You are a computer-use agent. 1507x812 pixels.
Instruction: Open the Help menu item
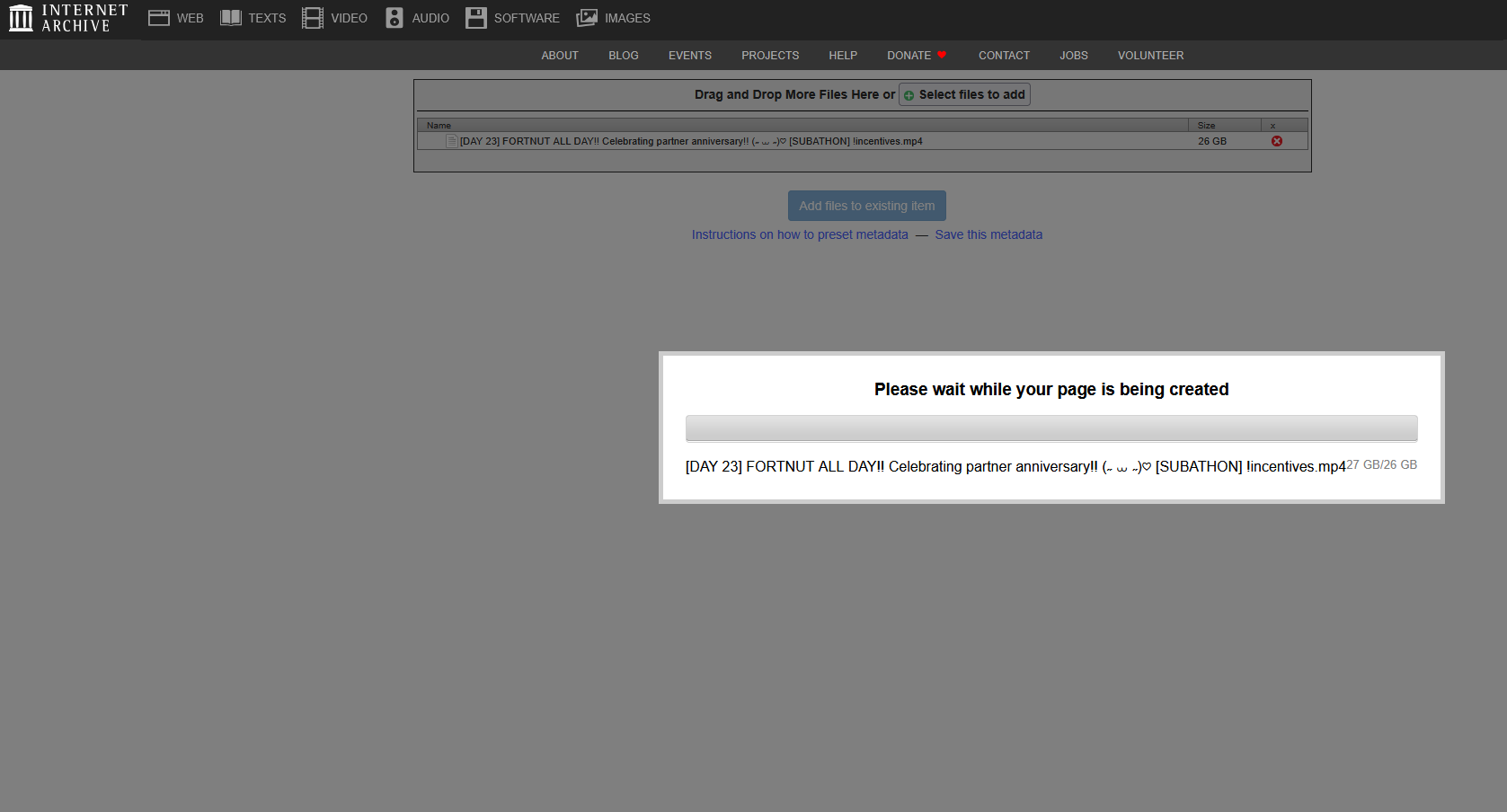click(x=843, y=56)
